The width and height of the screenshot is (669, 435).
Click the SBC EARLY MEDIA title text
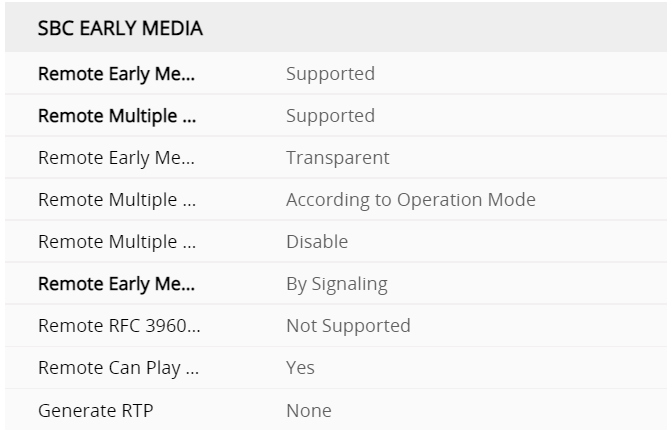coord(120,28)
